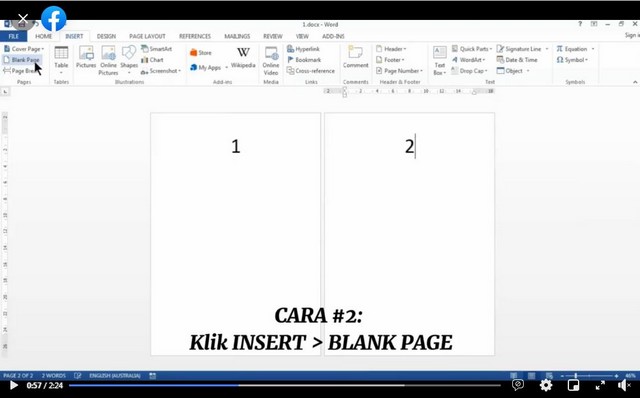Play the video
640x398 pixels.
click(x=13, y=385)
